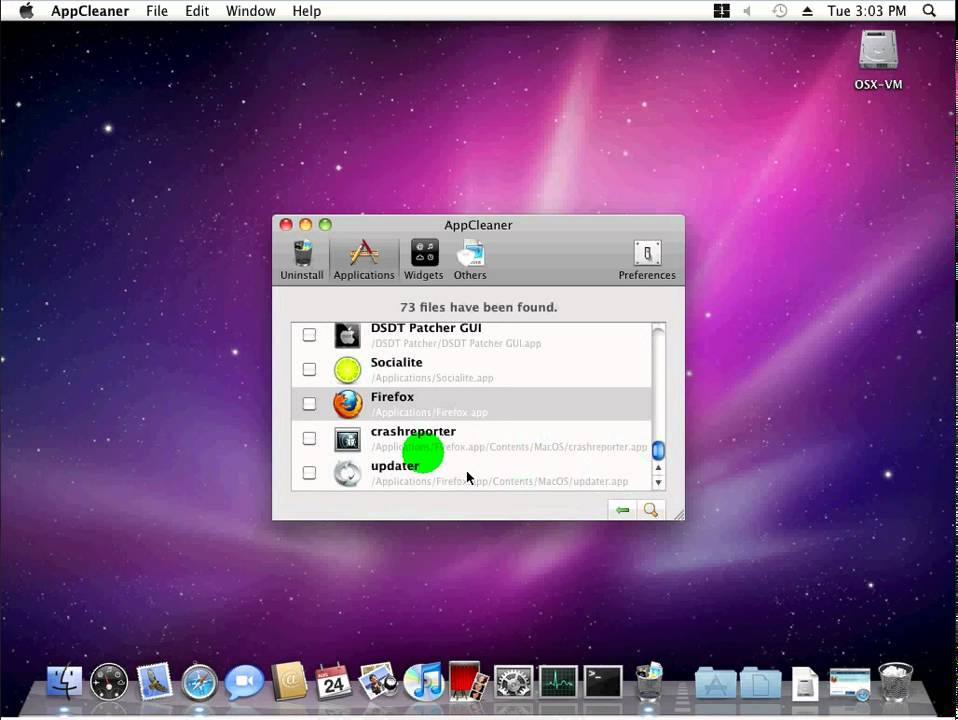
Task: Open Activity Monitor from the Dock
Action: 558,681
